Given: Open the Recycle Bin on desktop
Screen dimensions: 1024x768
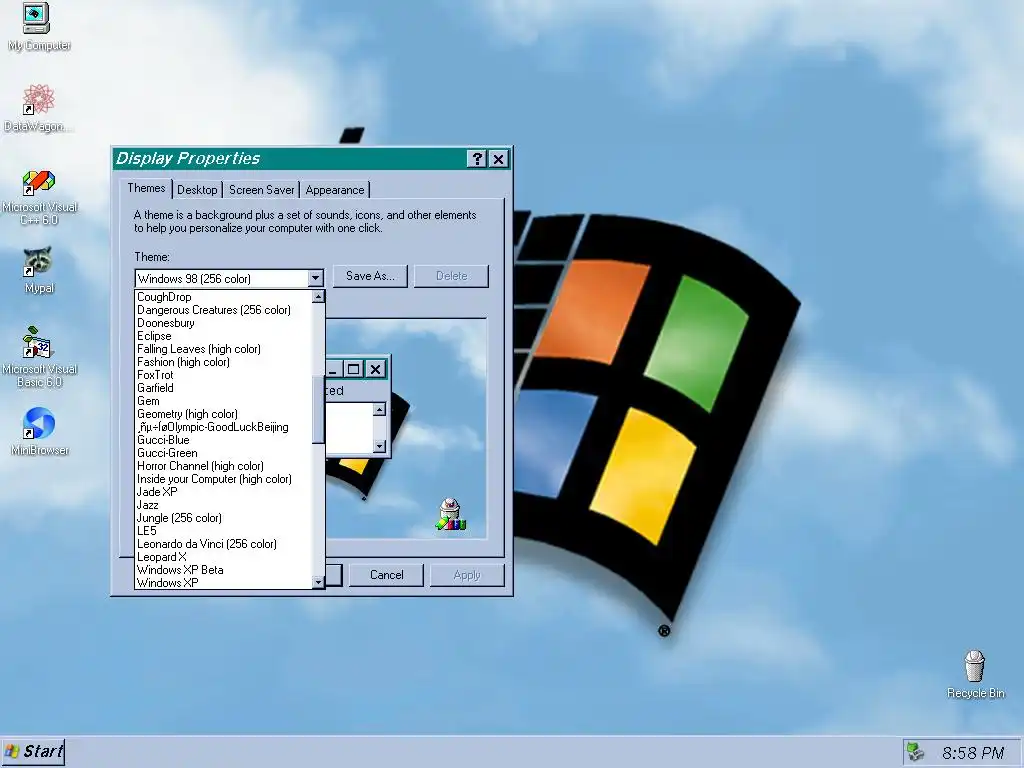Looking at the screenshot, I should (x=975, y=674).
